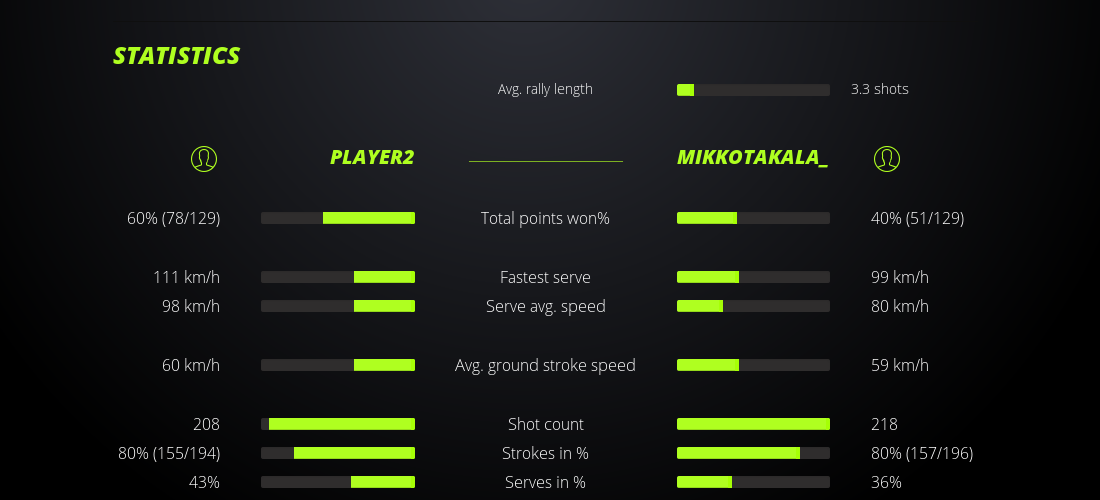Image resolution: width=1100 pixels, height=500 pixels.
Task: Select the MIKKOTAKALA_ name heading
Action: 752,158
